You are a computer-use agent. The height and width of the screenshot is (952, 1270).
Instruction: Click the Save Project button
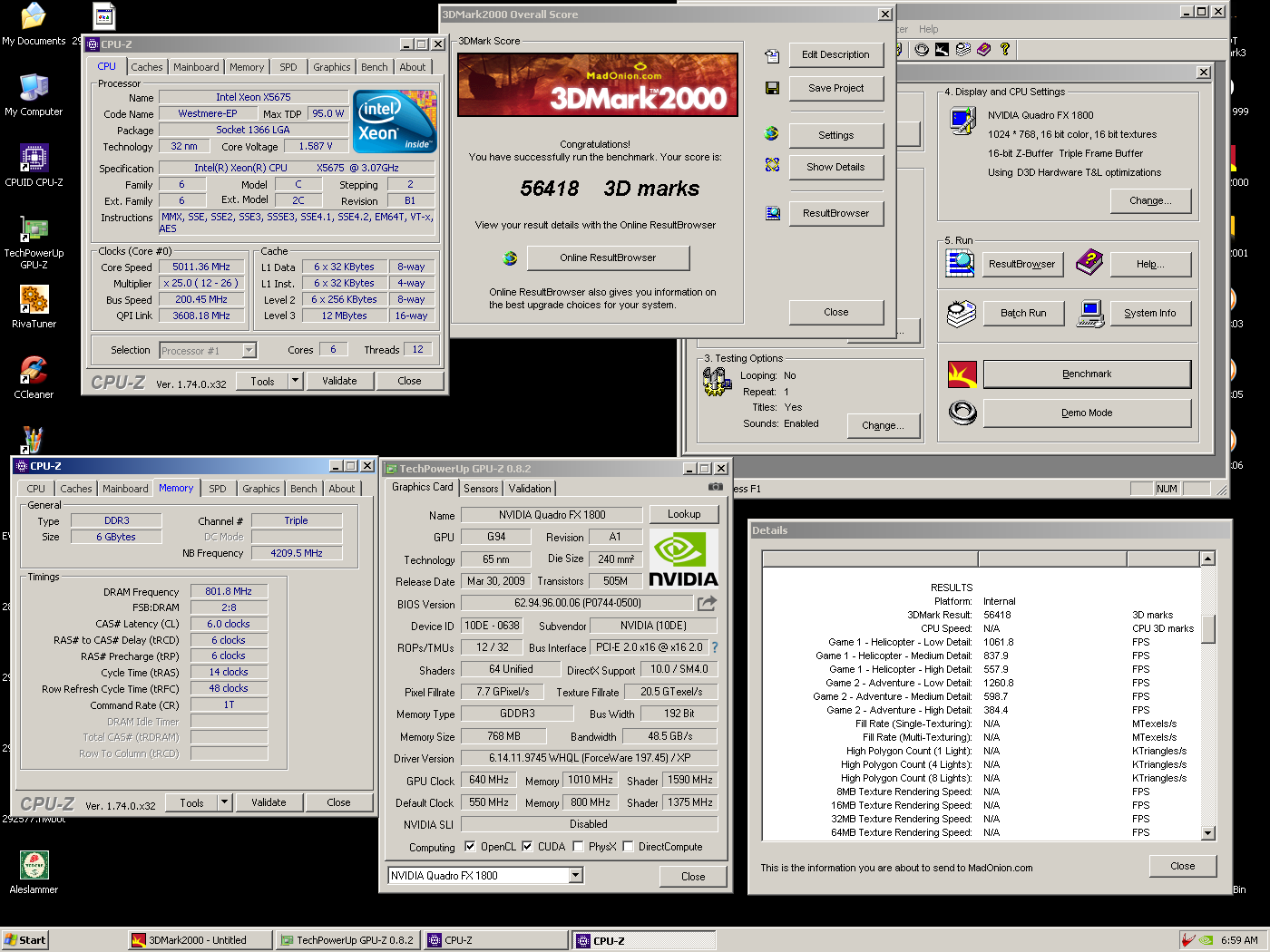[x=835, y=89]
